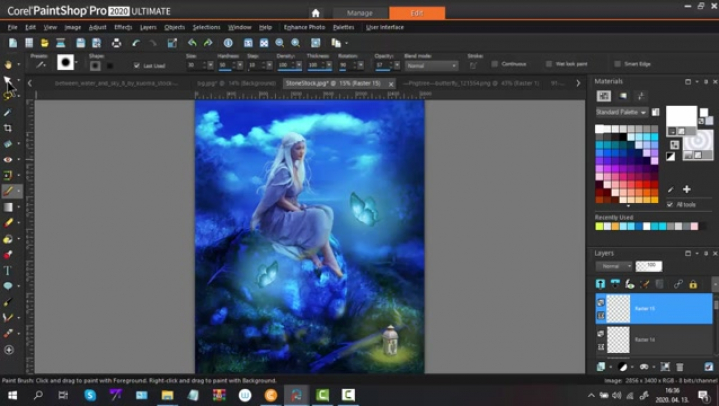Click the image information icon

[228, 43]
